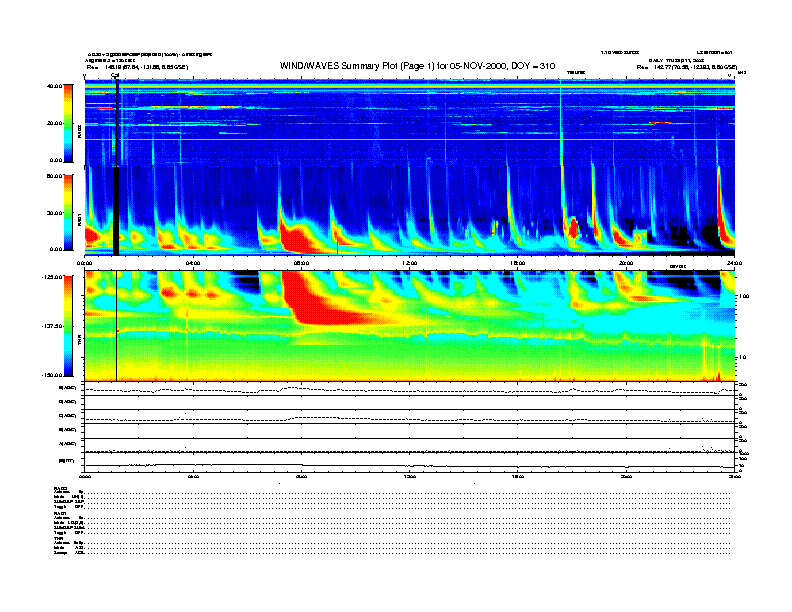Image resolution: width=792 pixels, height=612 pixels.
Task: Click the -137.50 label on TNR color scale
Action: pos(52,326)
